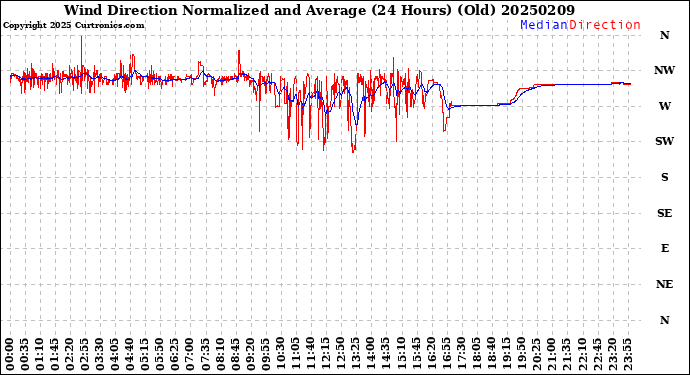
Task: Click the 23:55 time axis label
Action: click(x=627, y=355)
